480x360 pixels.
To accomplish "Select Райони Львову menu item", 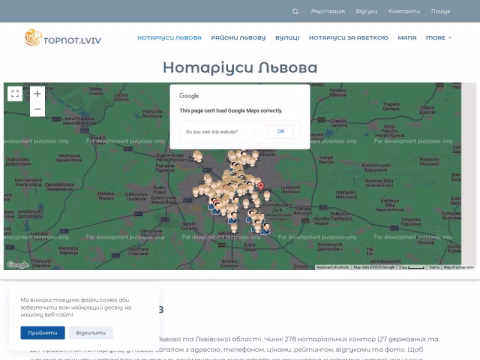I will [238, 38].
